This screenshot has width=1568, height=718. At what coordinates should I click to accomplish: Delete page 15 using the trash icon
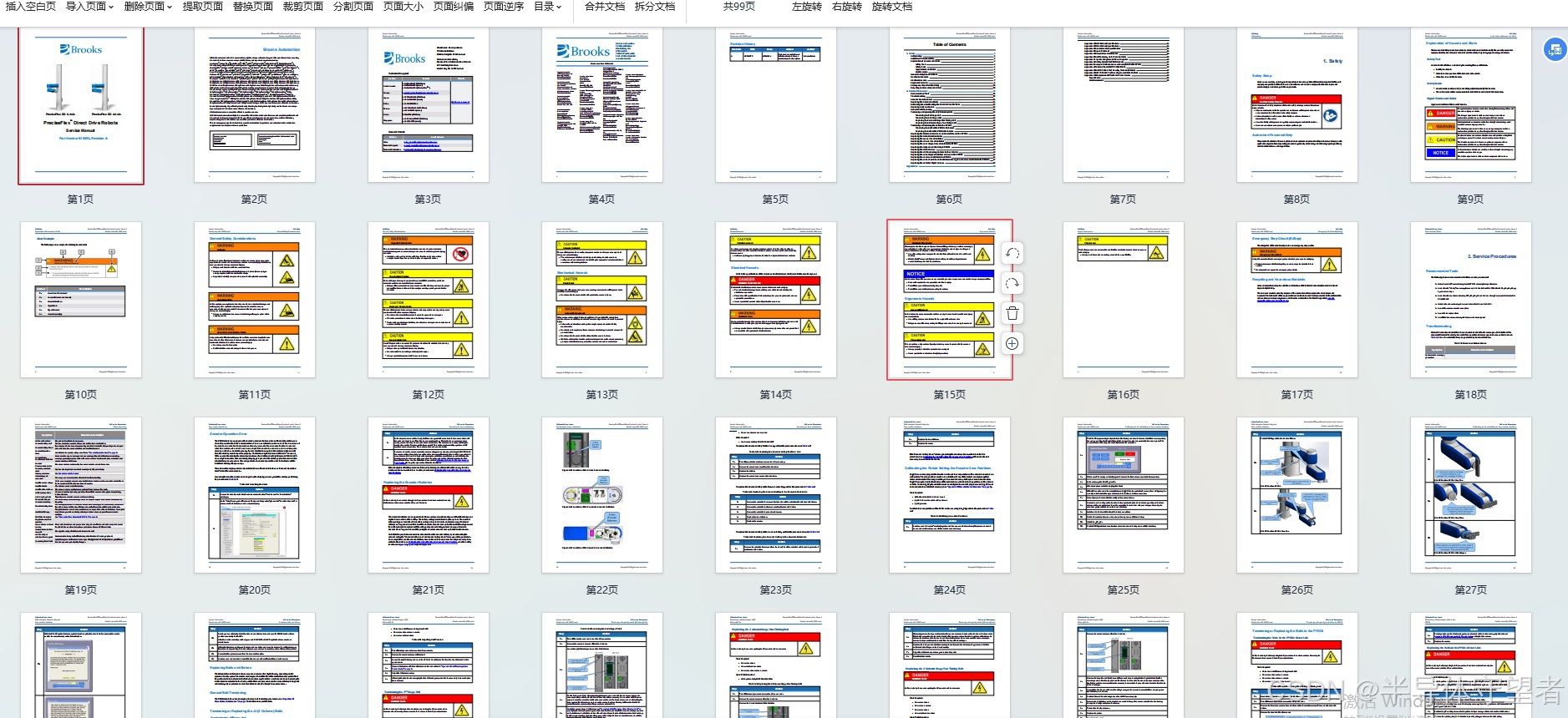click(x=1012, y=314)
